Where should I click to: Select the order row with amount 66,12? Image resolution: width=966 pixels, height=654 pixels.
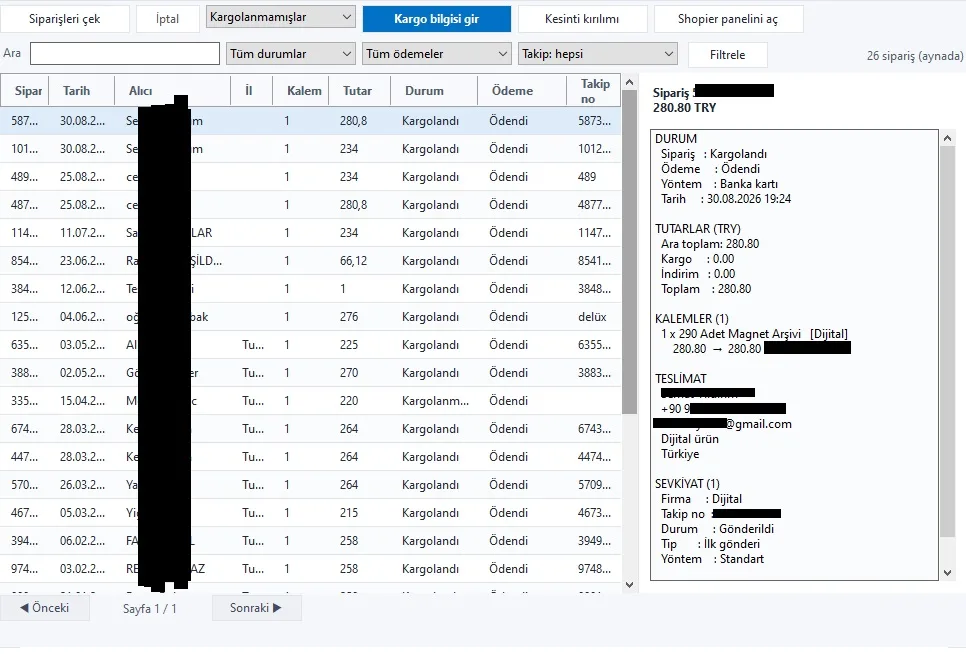310,261
